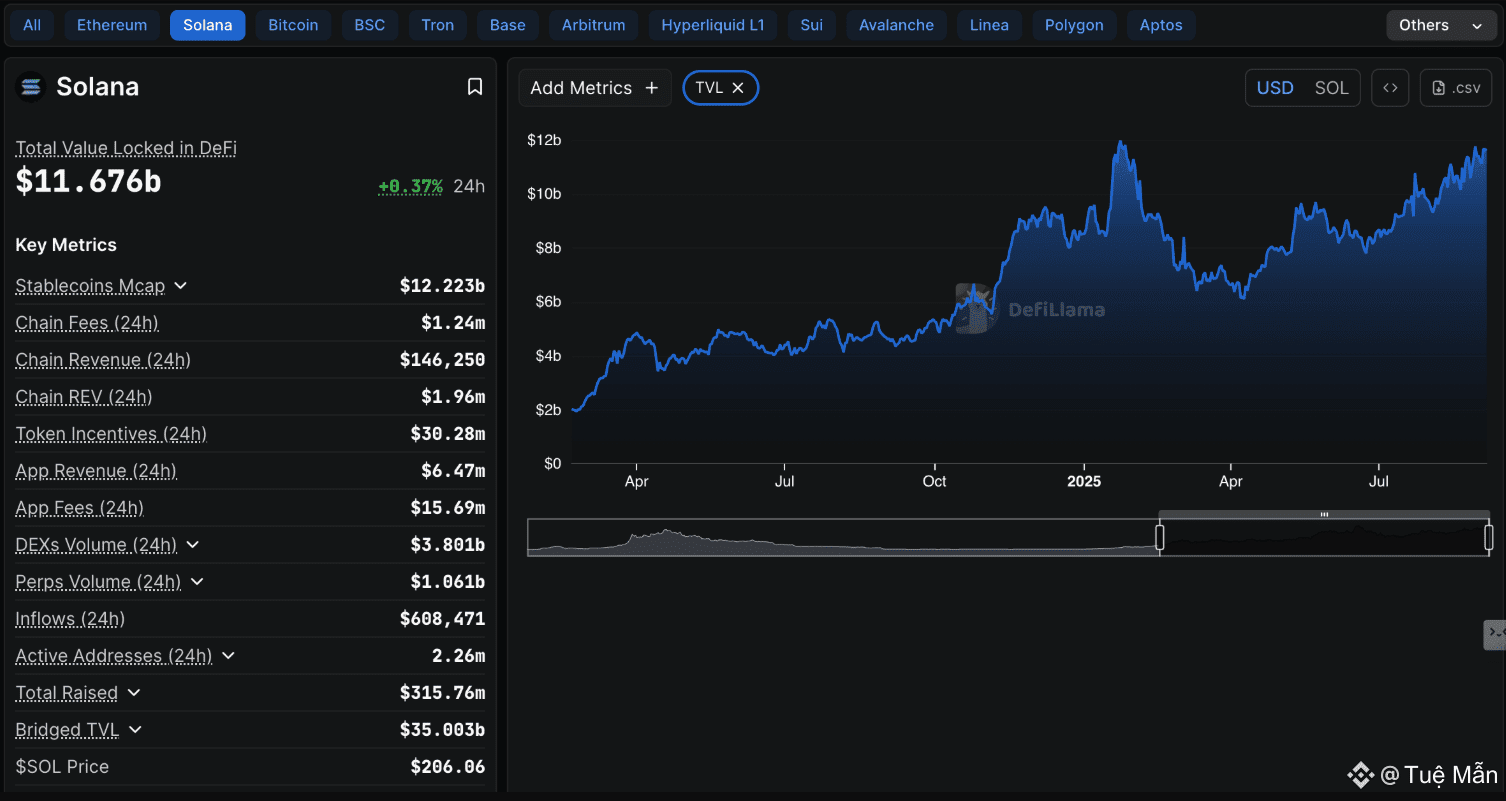This screenshot has height=801, width=1506.
Task: Click the Chain REV (24h) label
Action: (x=84, y=397)
